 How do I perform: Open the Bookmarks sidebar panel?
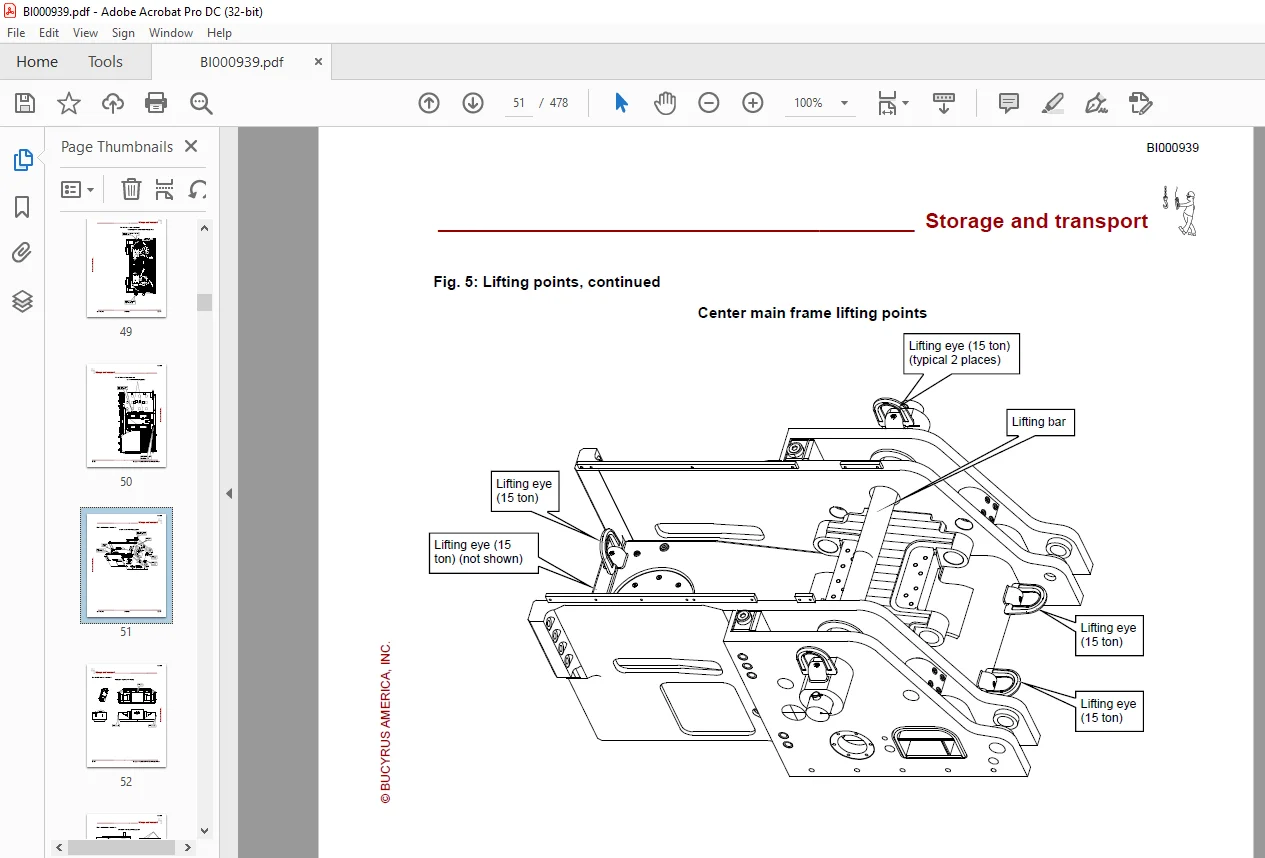(x=22, y=207)
